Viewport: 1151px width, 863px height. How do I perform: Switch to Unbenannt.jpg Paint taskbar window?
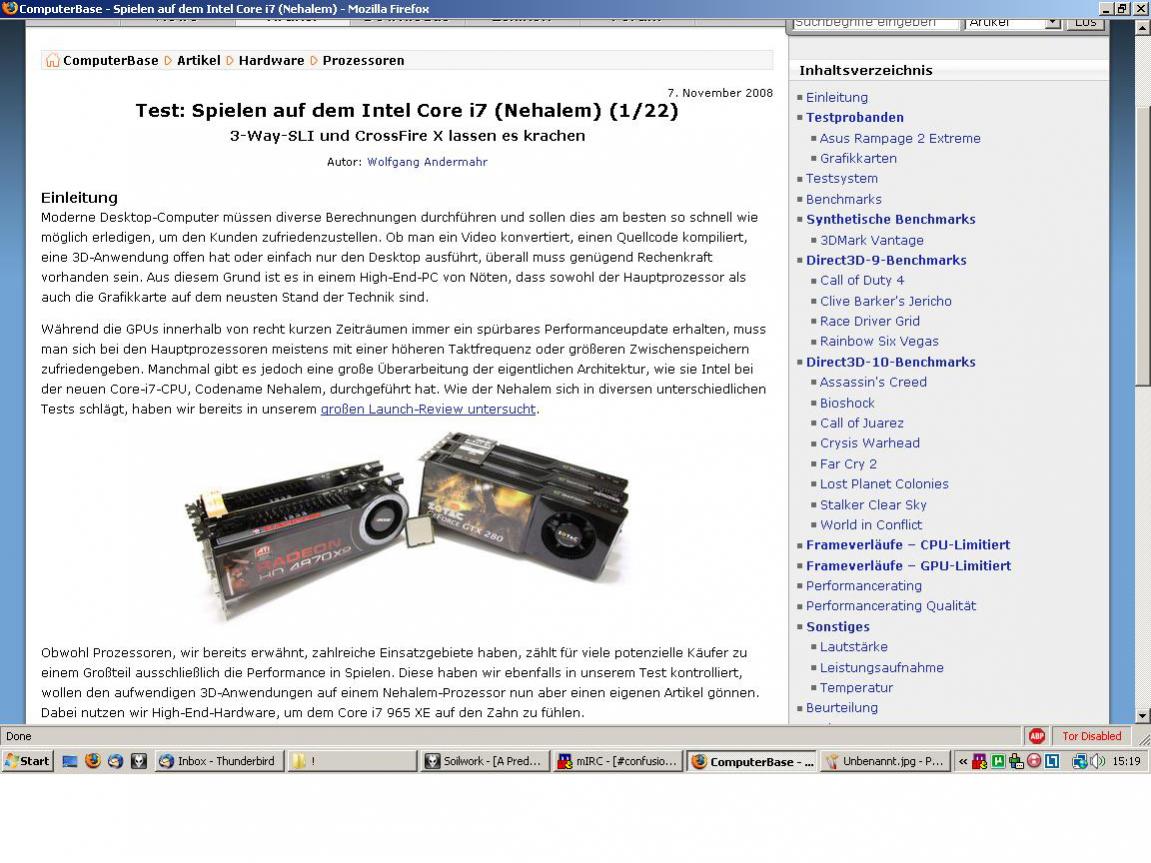[x=884, y=761]
